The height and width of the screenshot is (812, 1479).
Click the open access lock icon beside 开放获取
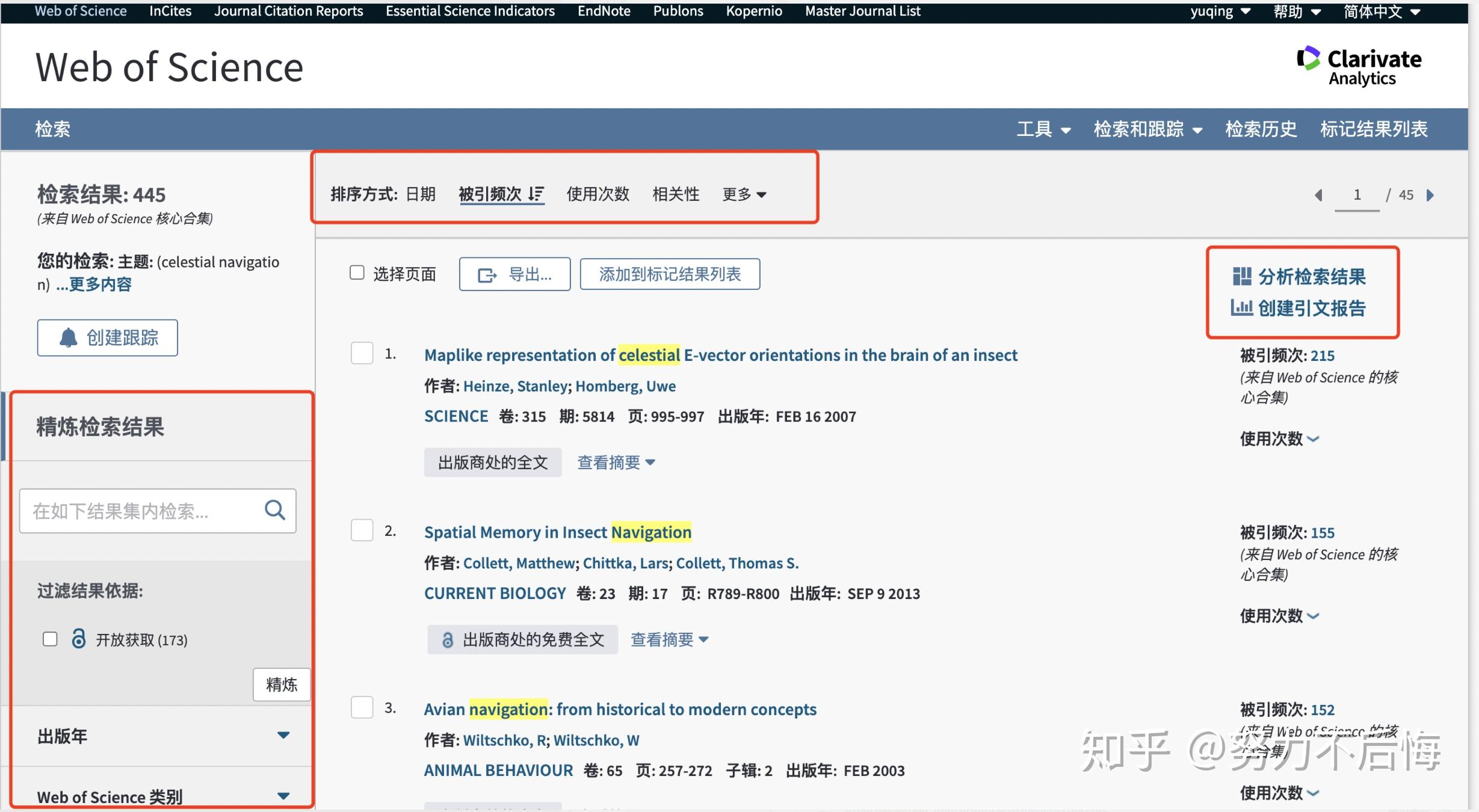(x=78, y=638)
